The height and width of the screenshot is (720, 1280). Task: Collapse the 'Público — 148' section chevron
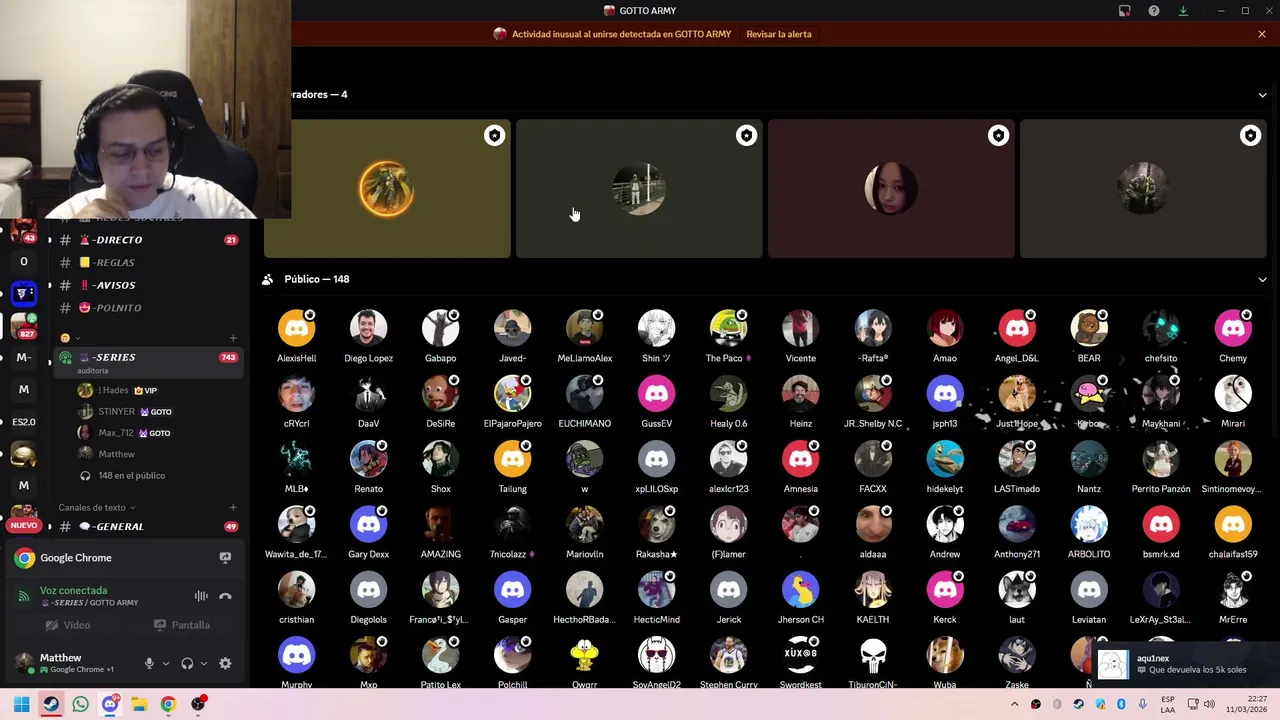tap(1262, 280)
